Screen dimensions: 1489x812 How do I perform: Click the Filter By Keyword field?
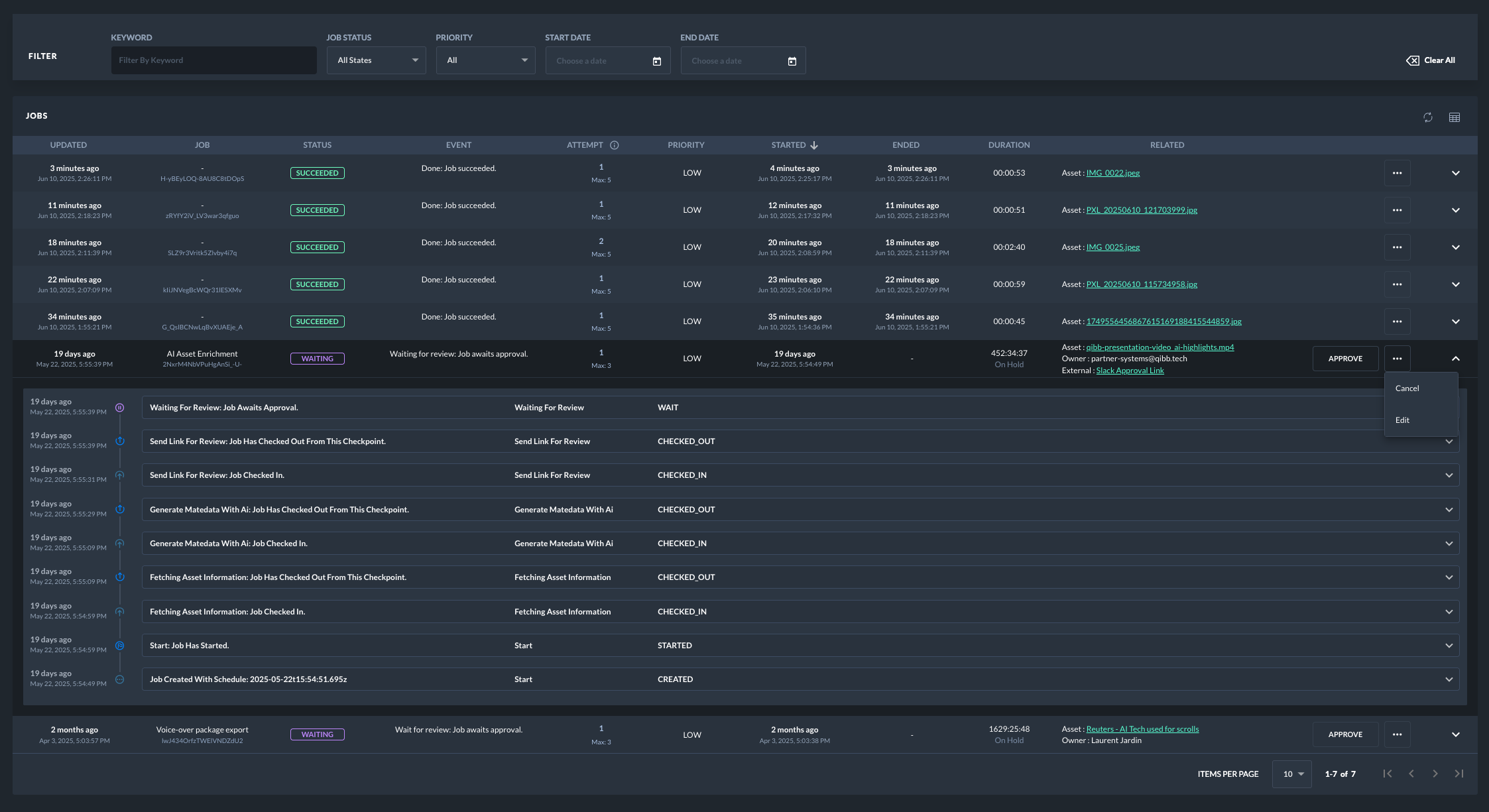tap(213, 60)
